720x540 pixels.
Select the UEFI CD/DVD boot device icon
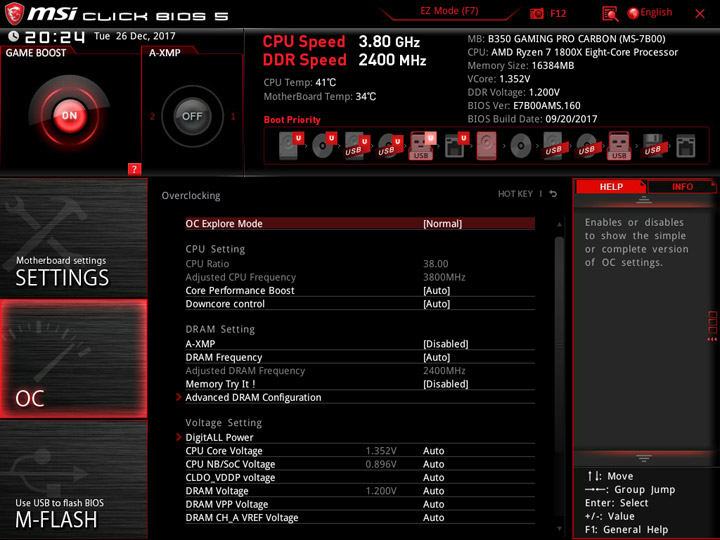click(324, 146)
